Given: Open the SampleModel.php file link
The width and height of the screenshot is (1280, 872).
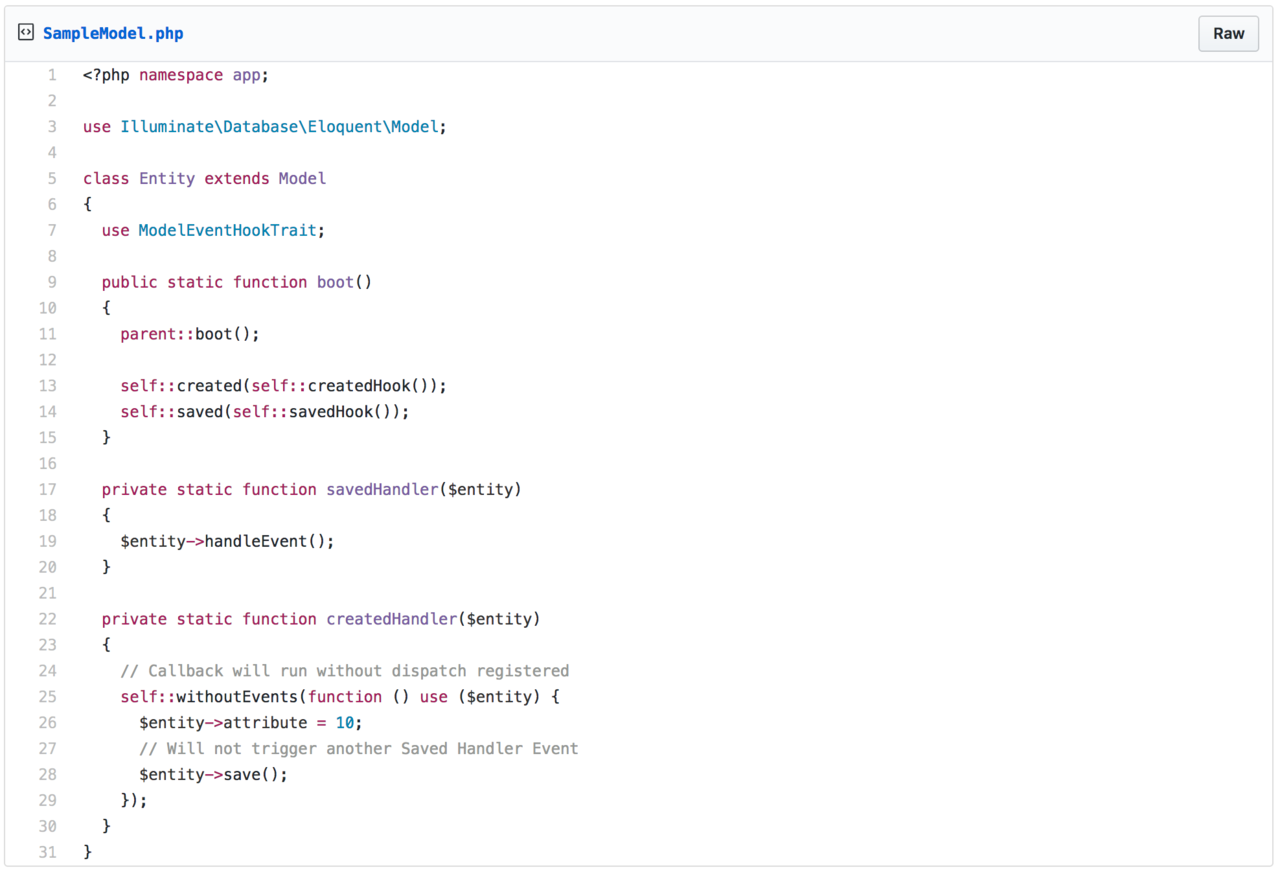Looking at the screenshot, I should pos(113,33).
